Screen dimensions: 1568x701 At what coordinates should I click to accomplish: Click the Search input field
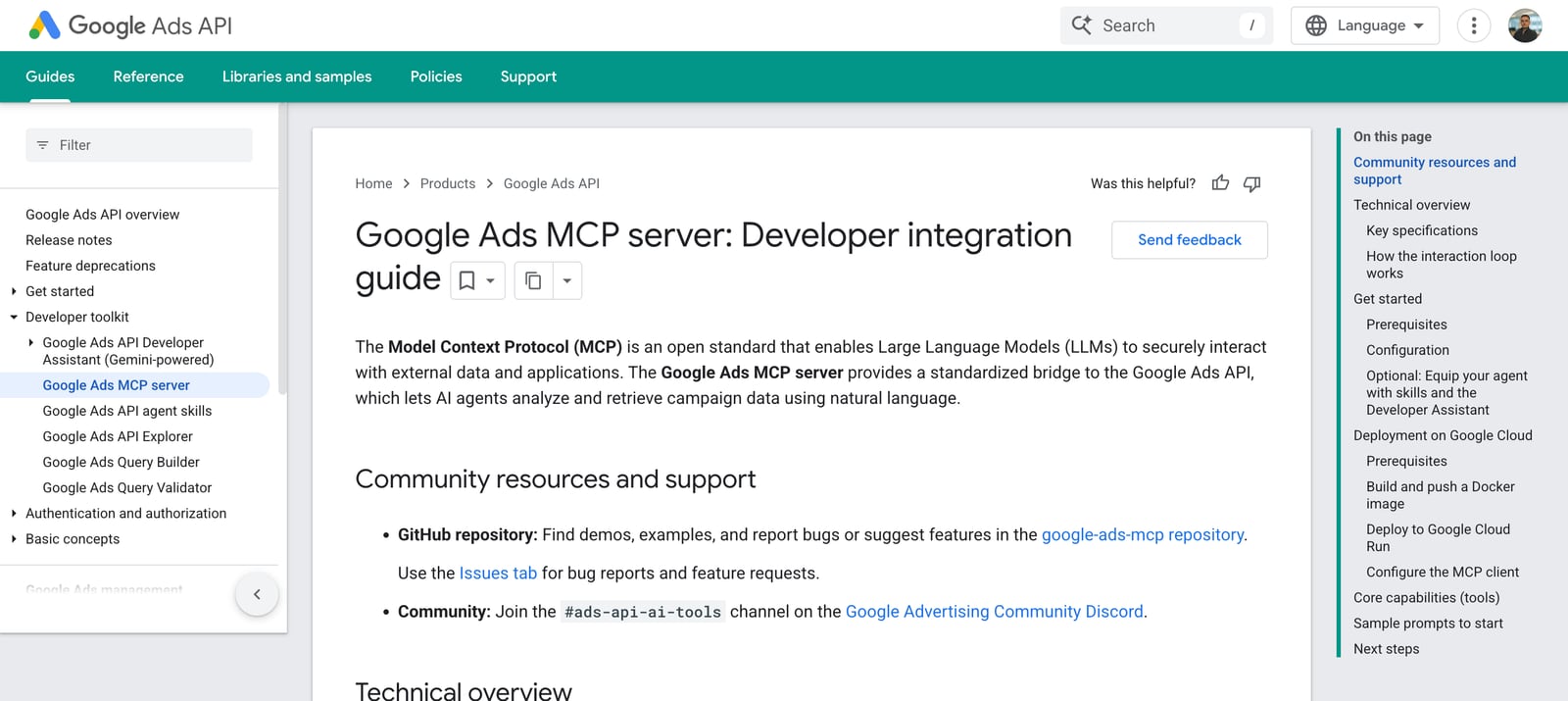tap(1166, 25)
